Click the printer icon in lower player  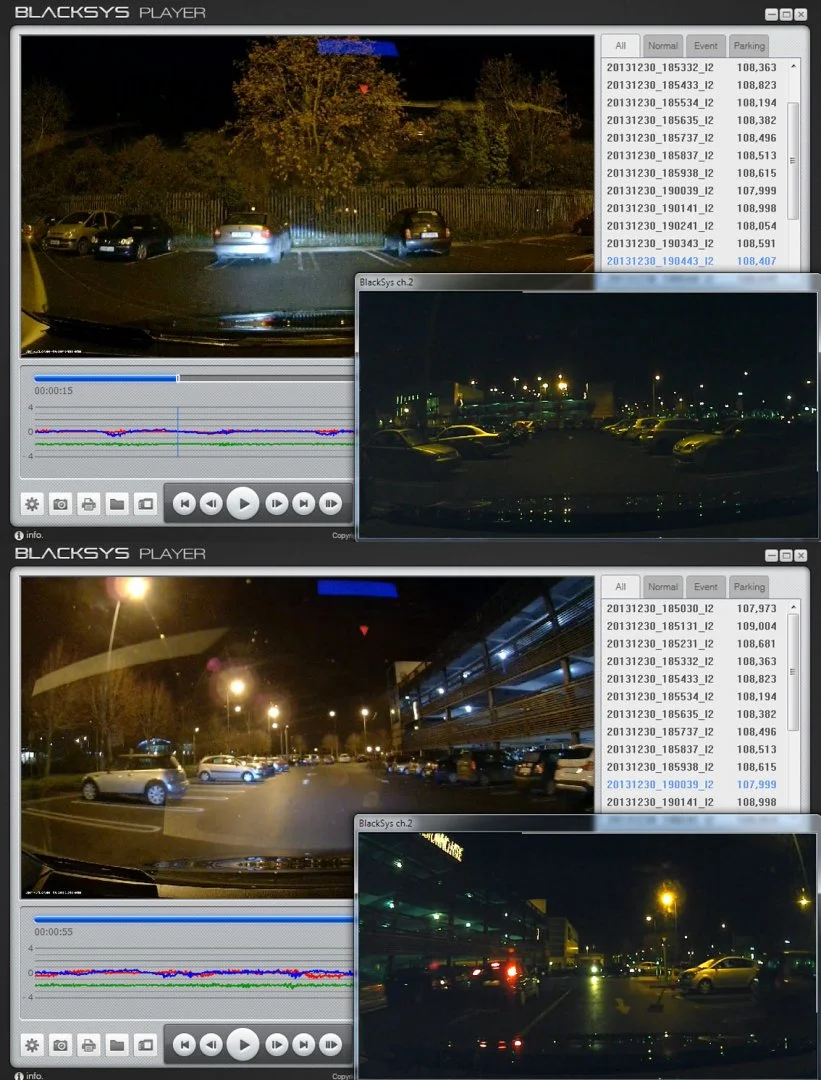click(89, 1045)
